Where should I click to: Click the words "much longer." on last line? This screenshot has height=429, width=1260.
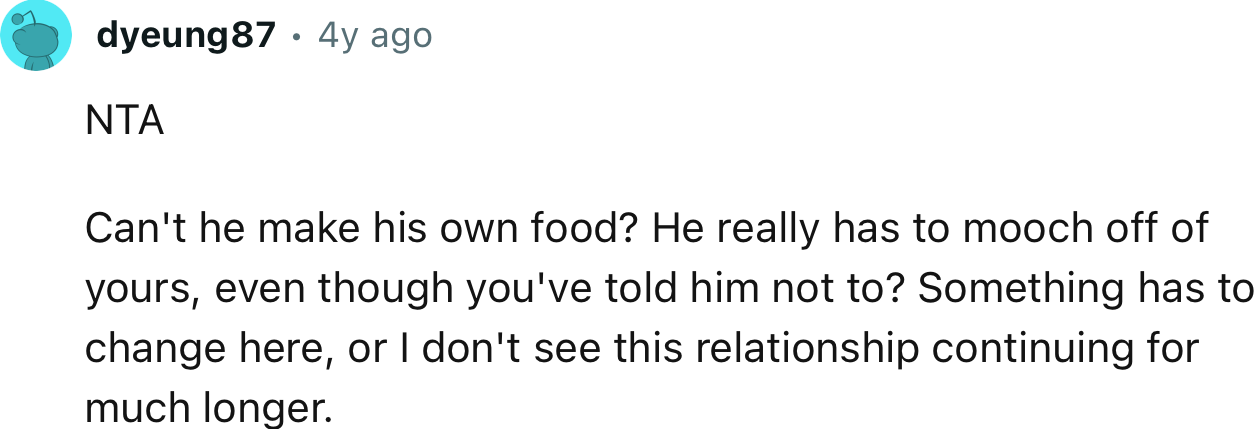pos(208,410)
